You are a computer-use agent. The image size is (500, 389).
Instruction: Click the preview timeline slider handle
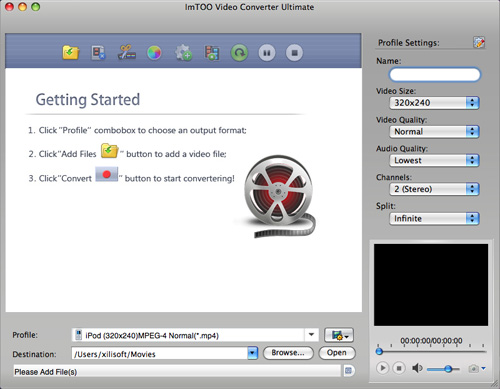pyautogui.click(x=379, y=351)
